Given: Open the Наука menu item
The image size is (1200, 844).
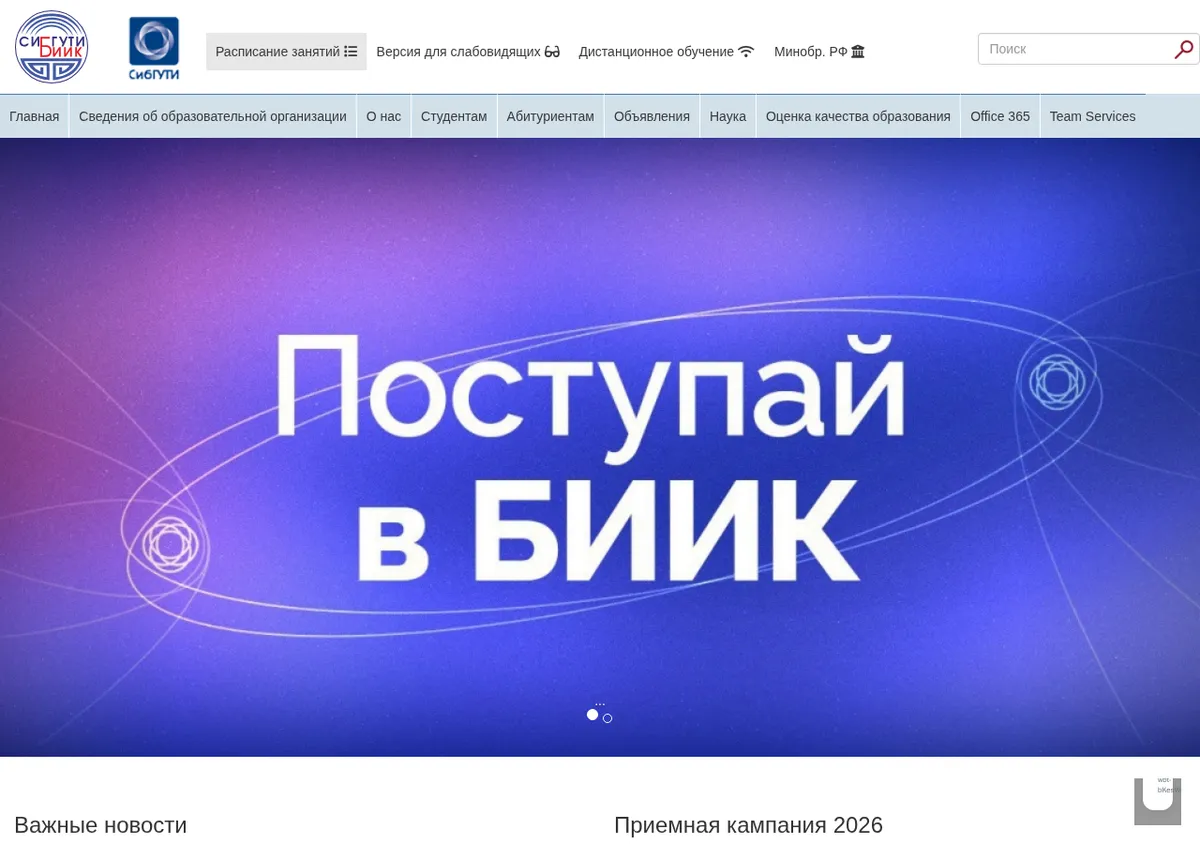Looking at the screenshot, I should coord(728,116).
